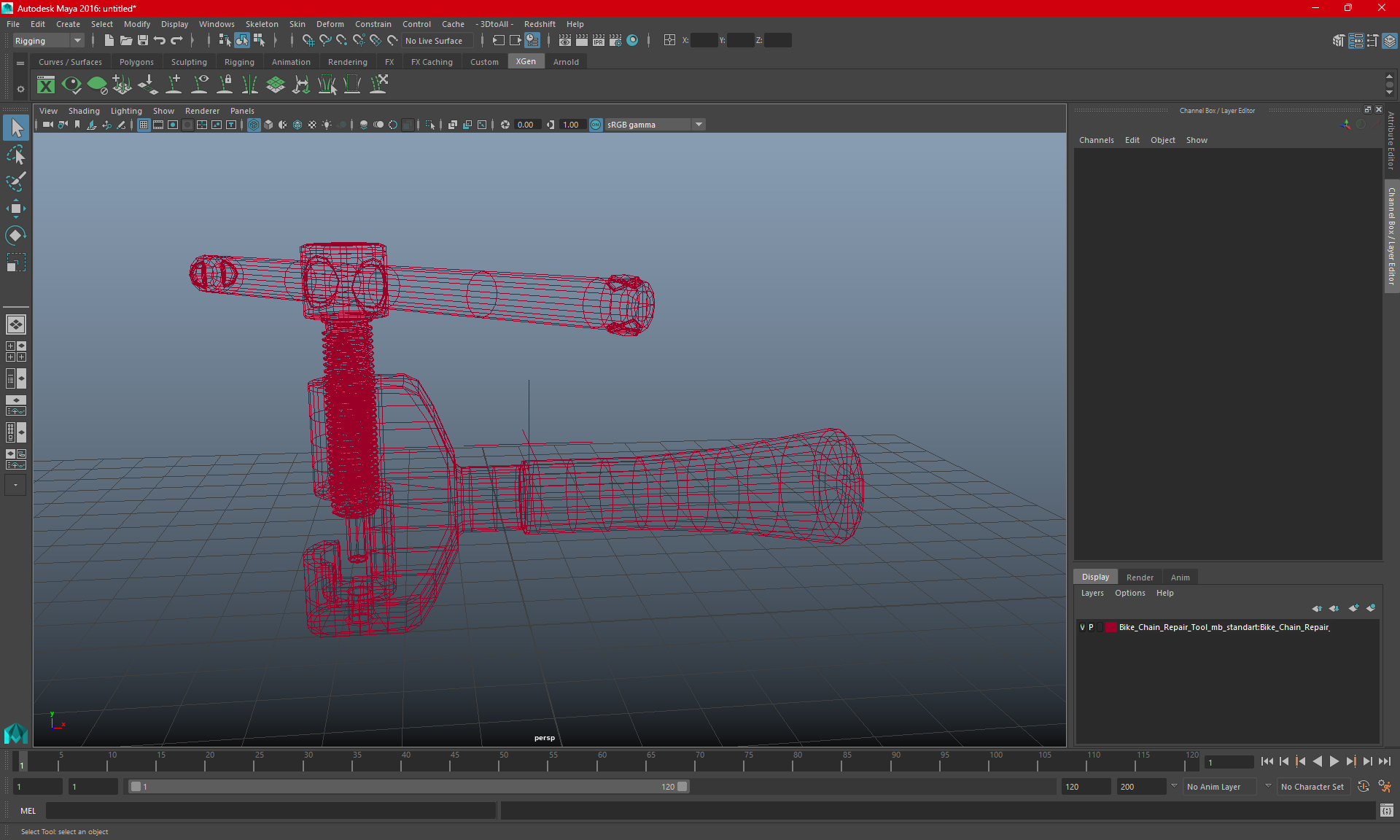Open render settings icon
This screenshot has height=840, width=1400.
coord(615,41)
